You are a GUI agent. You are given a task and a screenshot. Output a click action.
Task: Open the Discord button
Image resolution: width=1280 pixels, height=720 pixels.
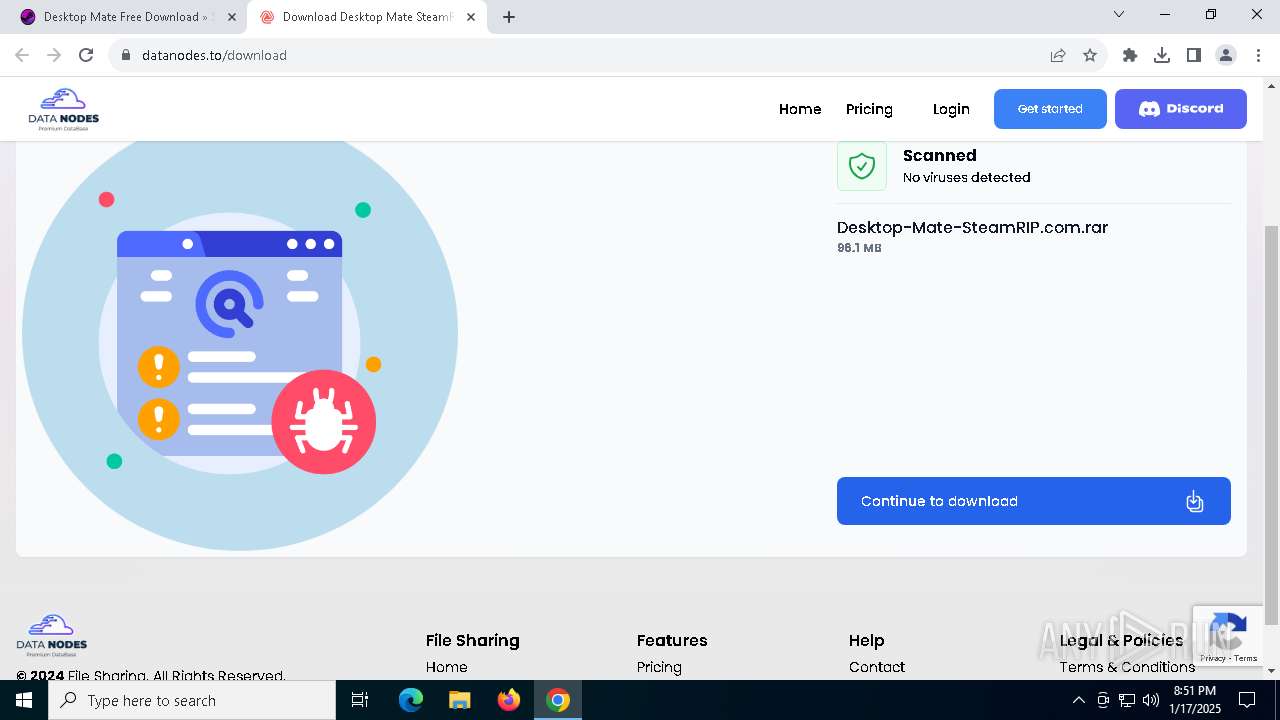point(1181,109)
